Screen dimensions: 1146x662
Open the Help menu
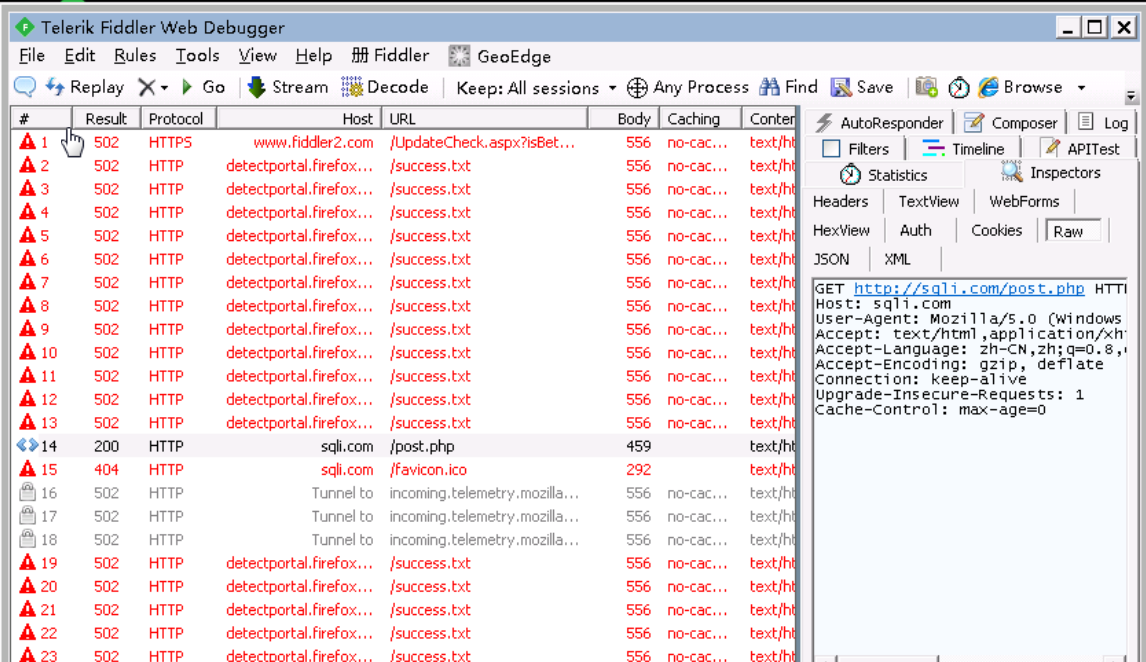(314, 56)
